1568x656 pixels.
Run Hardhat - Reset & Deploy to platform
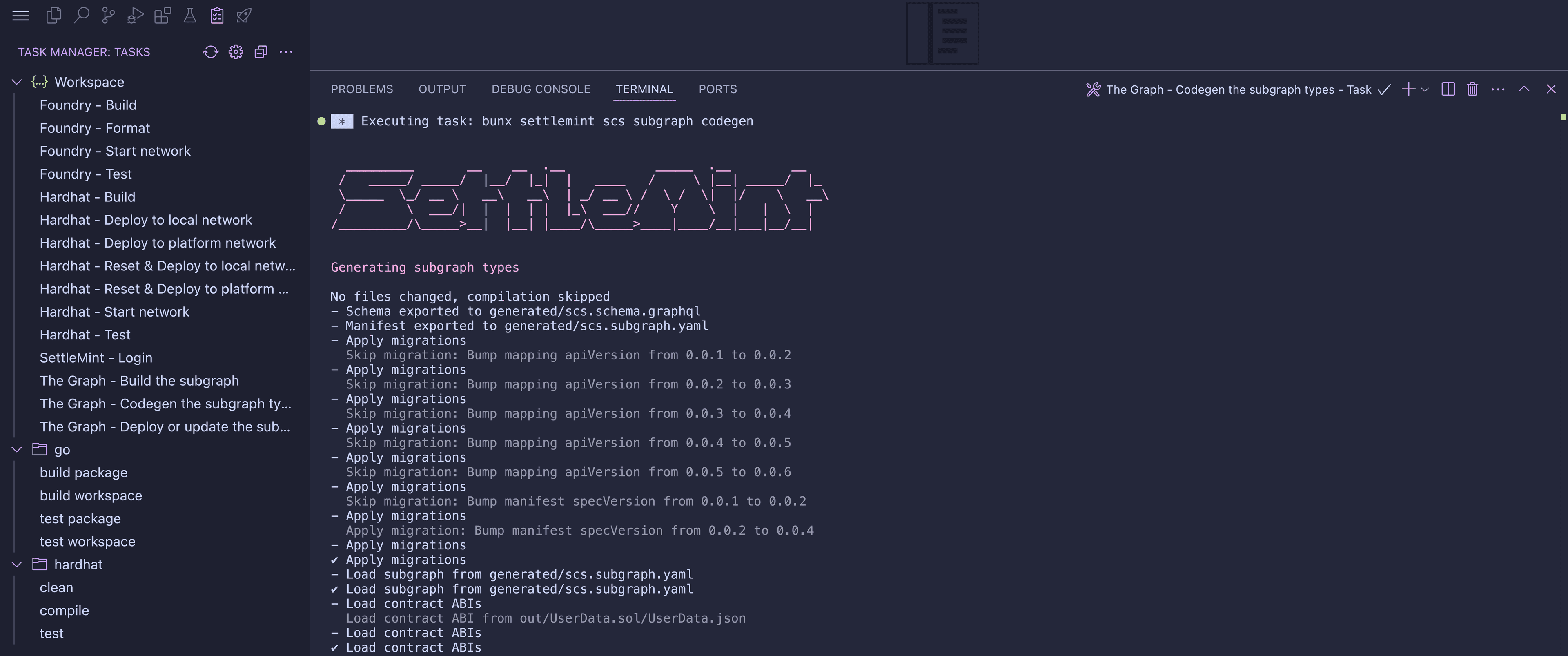pyautogui.click(x=164, y=289)
